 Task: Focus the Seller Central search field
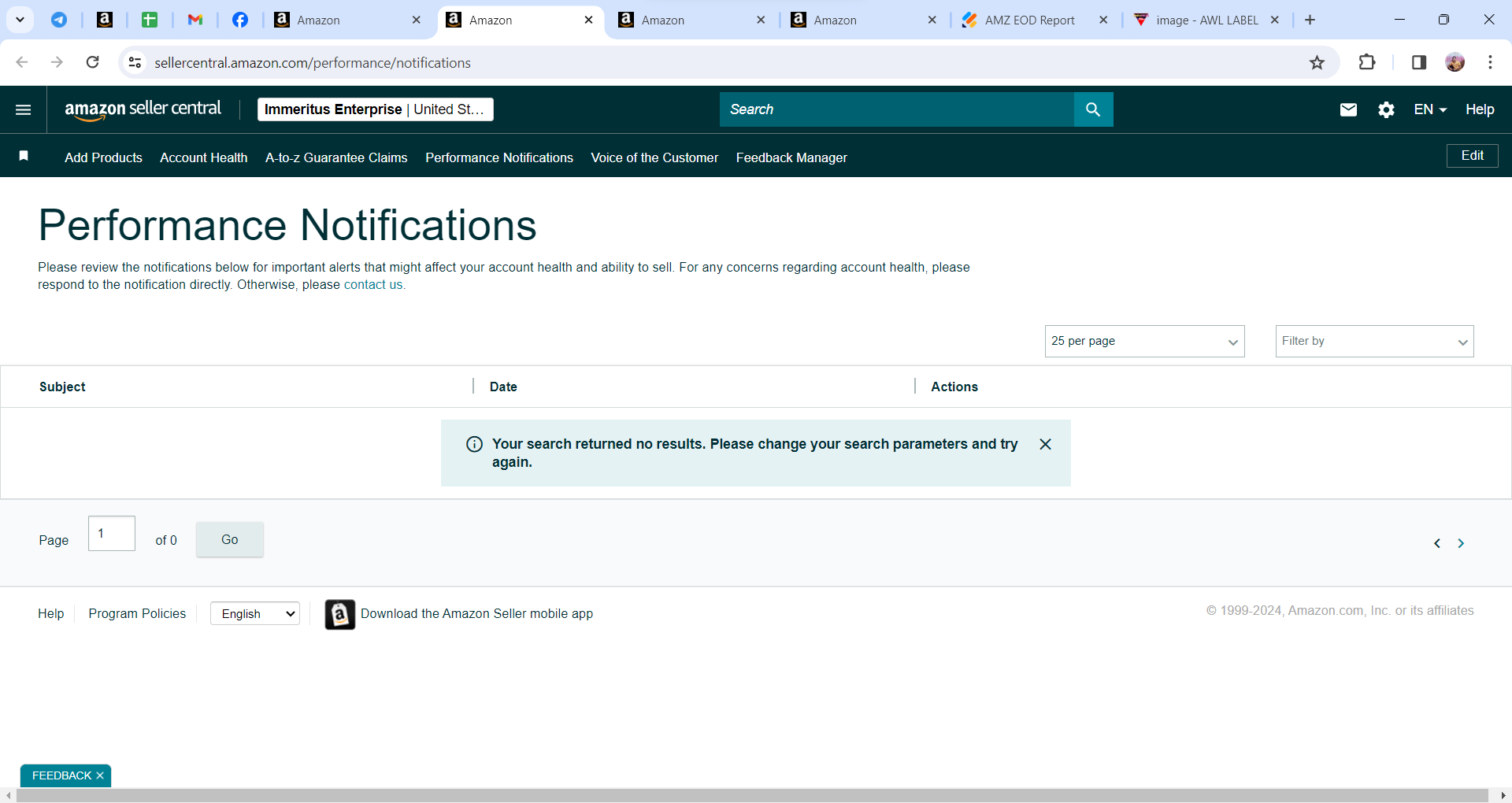point(897,109)
